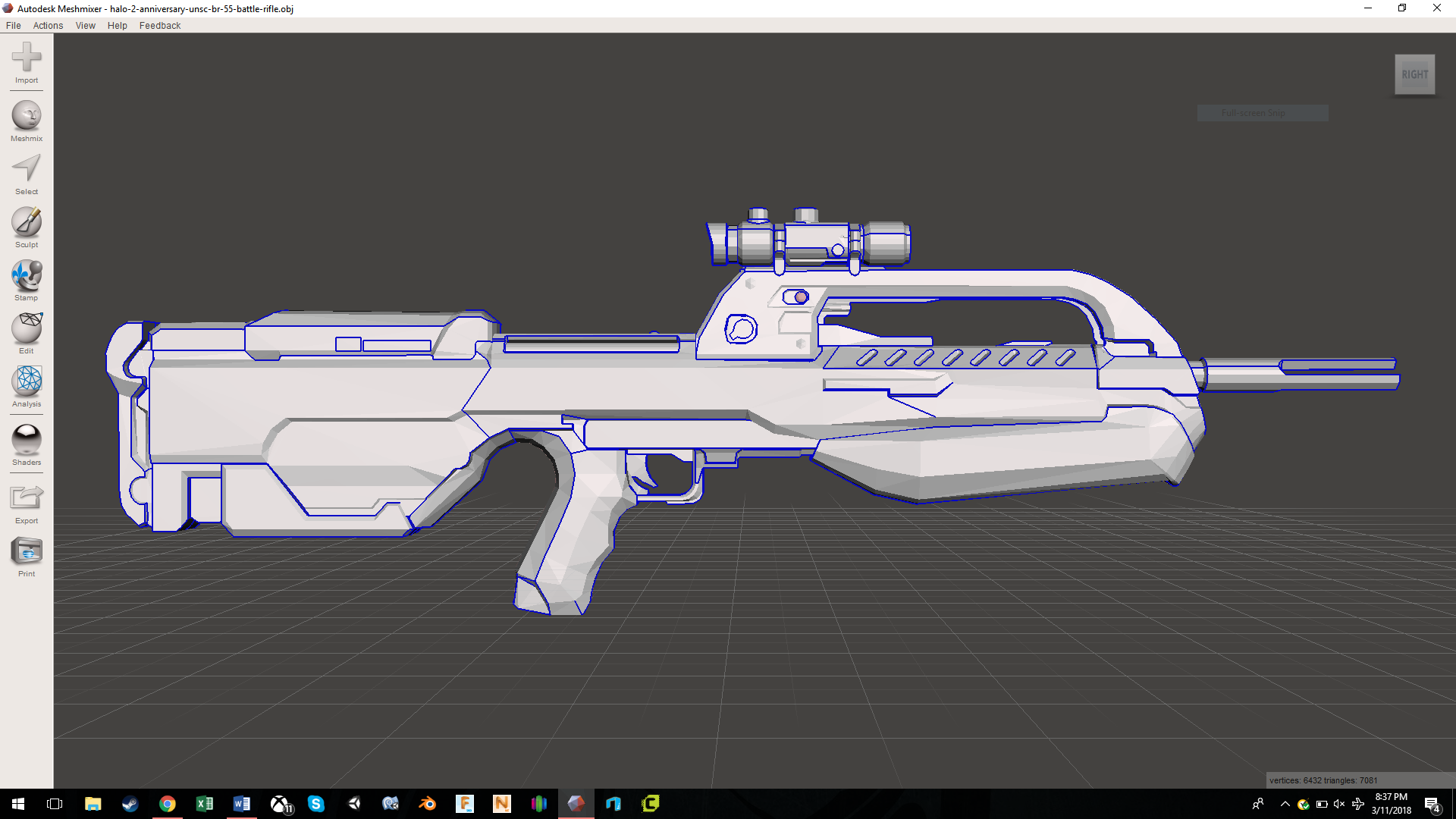Toggle the muted volume icon in tray
Image resolution: width=1456 pixels, height=819 pixels.
tap(1339, 804)
